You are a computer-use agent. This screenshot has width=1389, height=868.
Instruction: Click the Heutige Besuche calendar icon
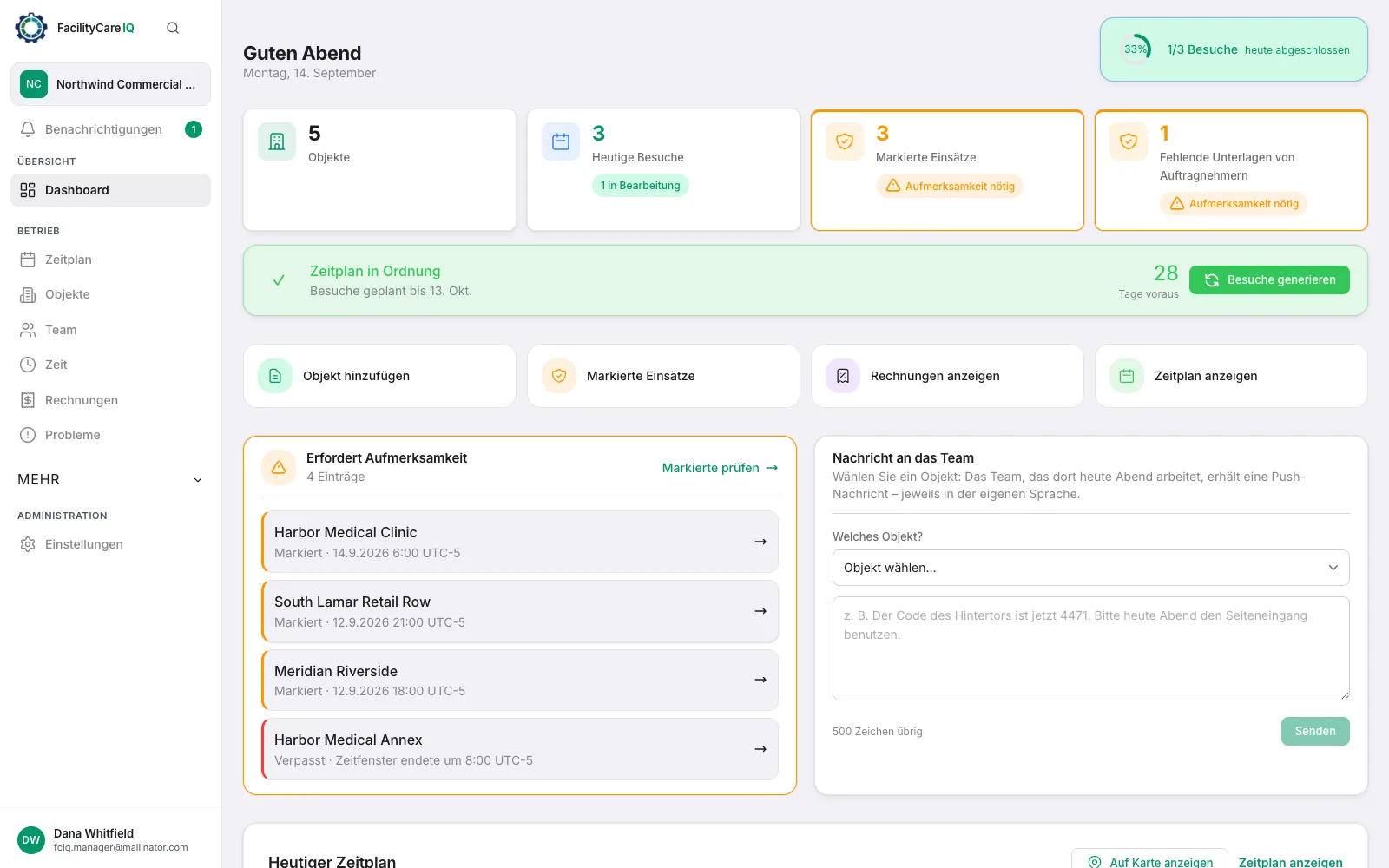point(561,141)
